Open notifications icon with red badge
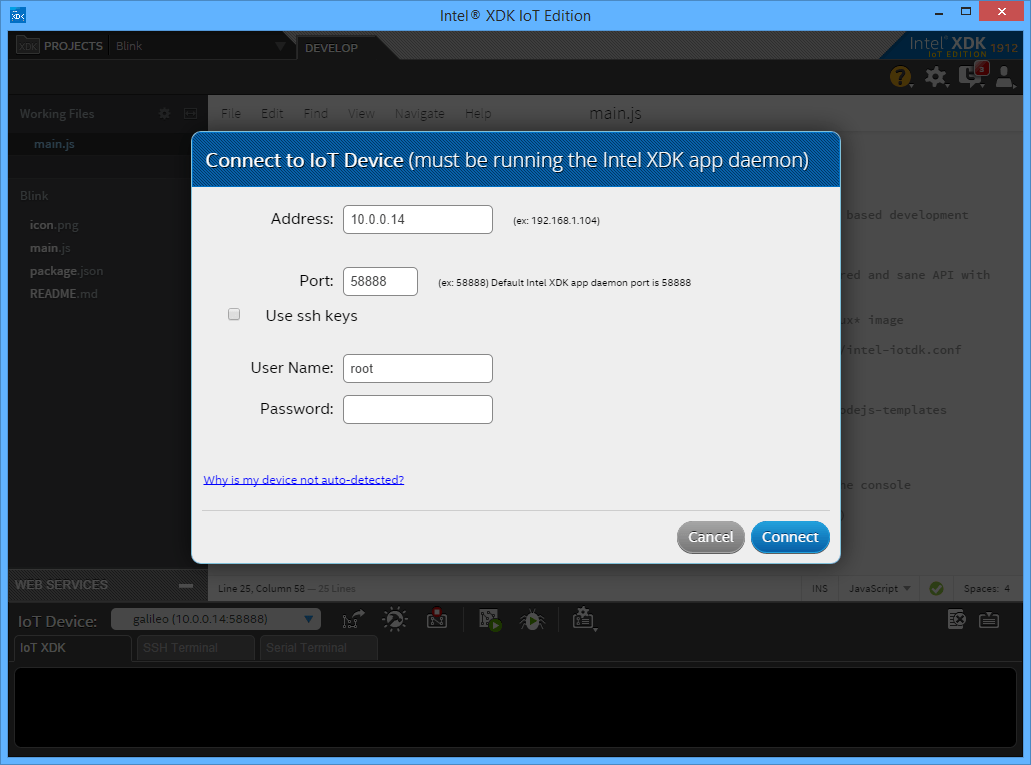Image resolution: width=1031 pixels, height=765 pixels. [x=970, y=75]
